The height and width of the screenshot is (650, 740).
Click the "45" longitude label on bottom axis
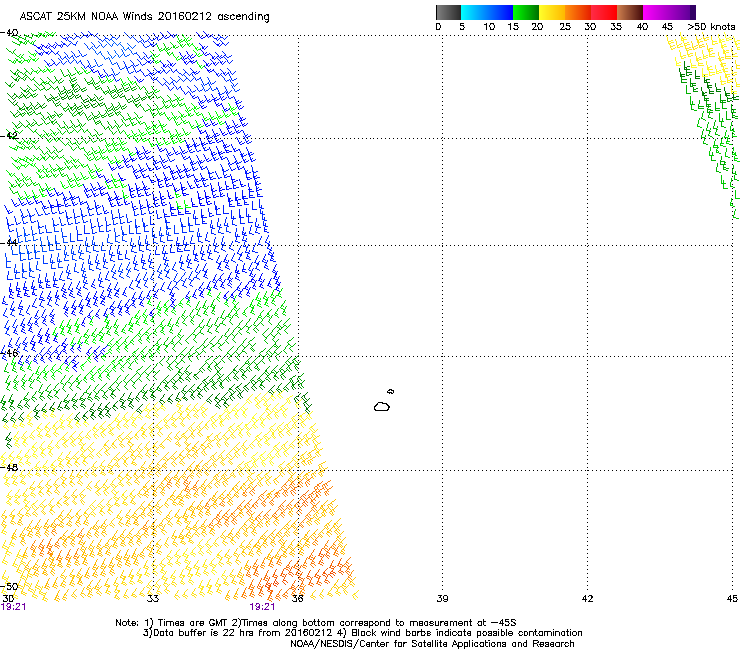tap(732, 599)
